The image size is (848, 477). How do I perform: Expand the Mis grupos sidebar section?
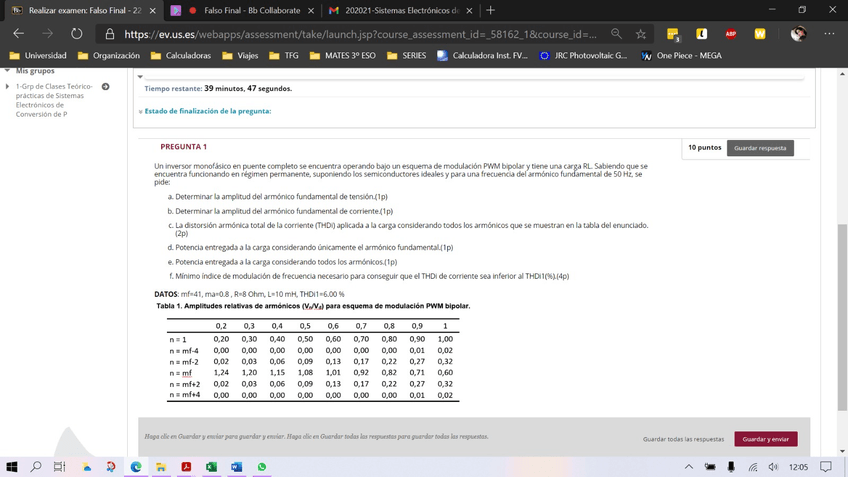tap(9, 72)
